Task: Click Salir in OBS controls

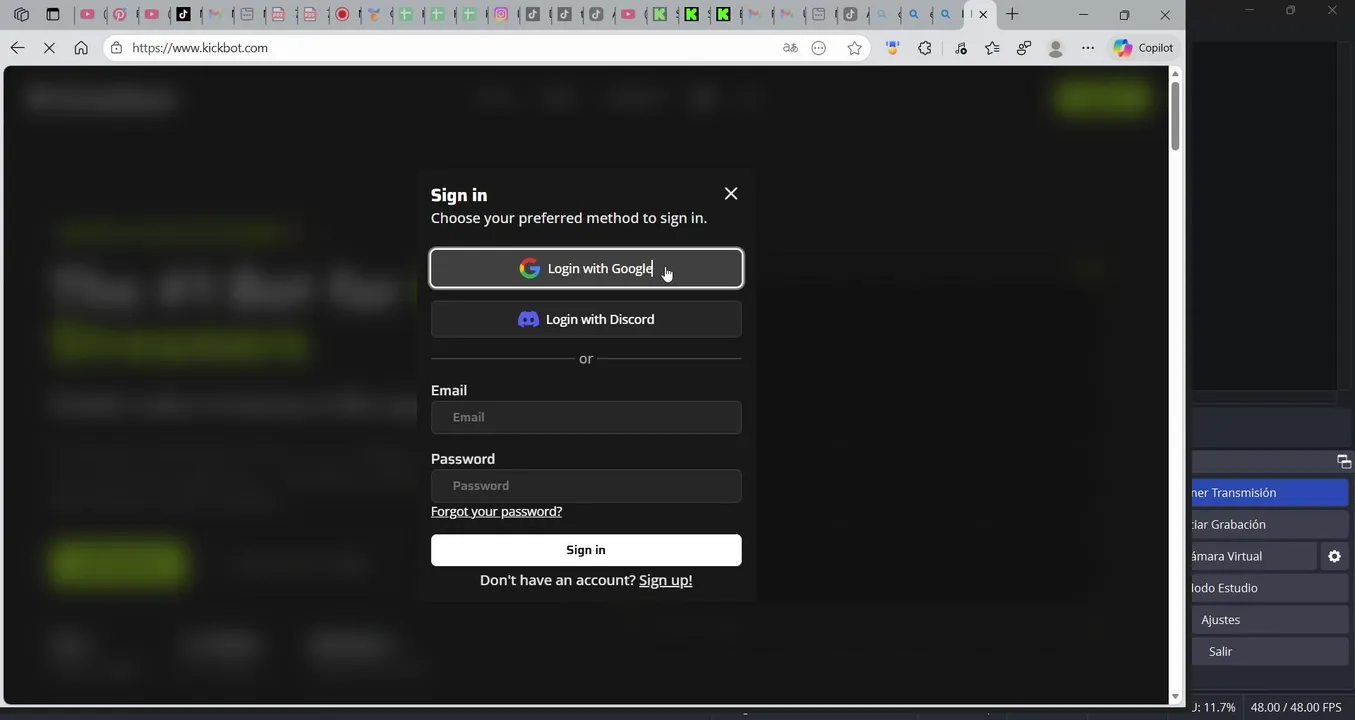Action: click(x=1269, y=652)
